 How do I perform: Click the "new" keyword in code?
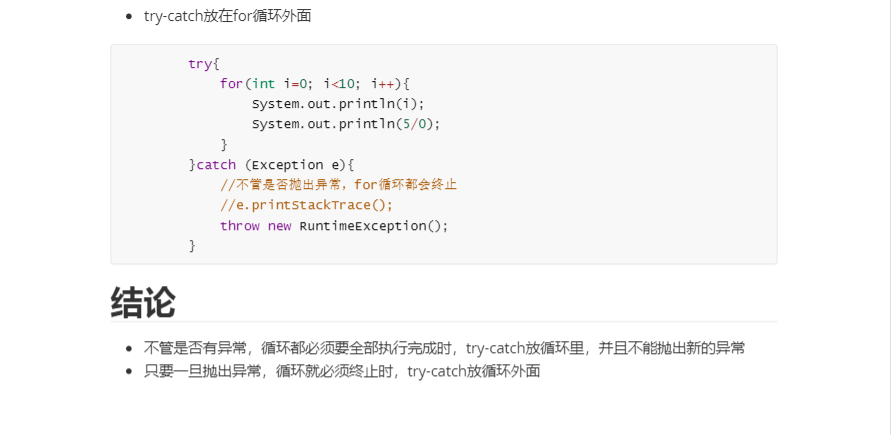point(279,225)
